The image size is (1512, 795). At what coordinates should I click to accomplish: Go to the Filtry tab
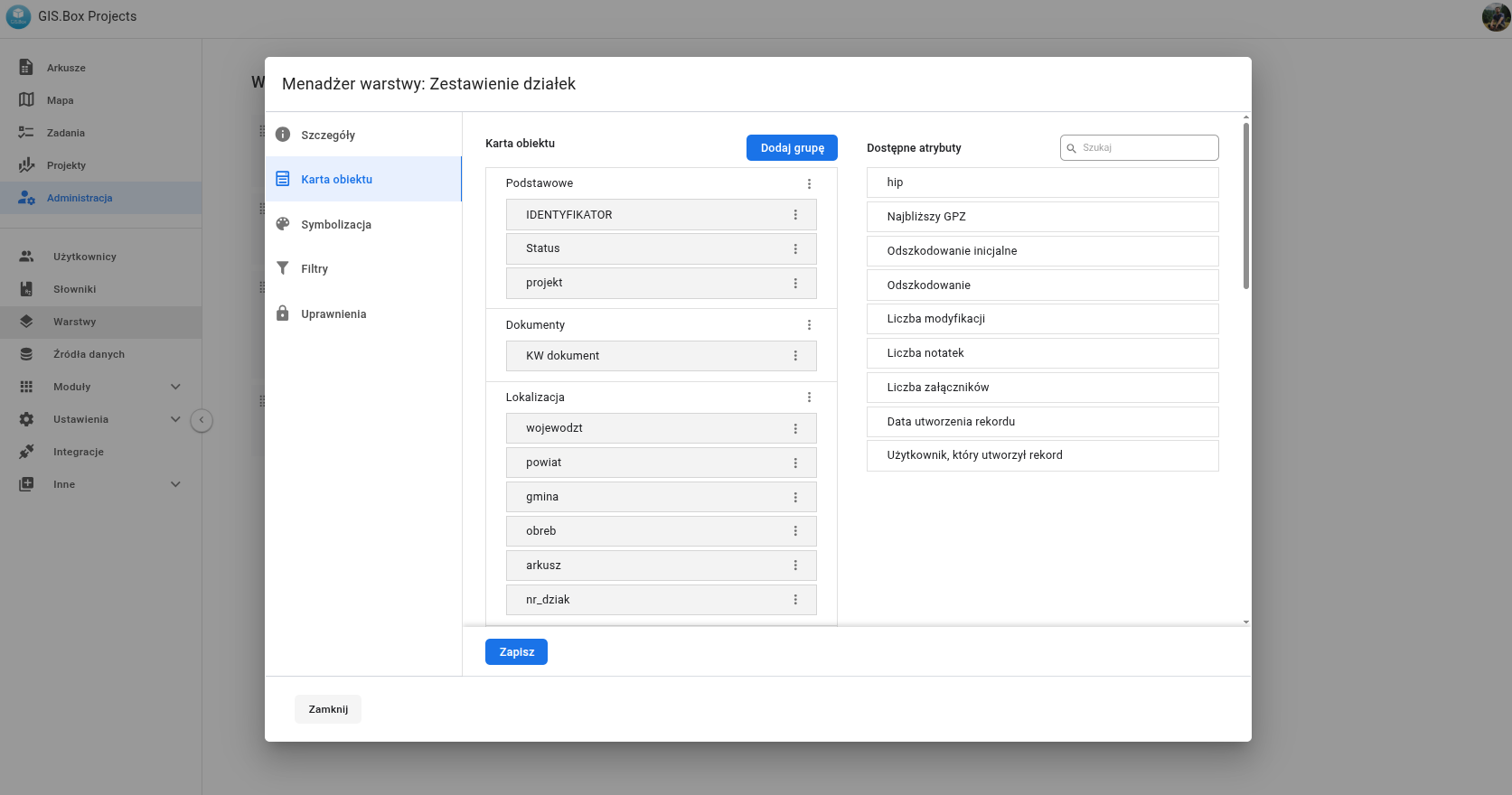click(314, 269)
